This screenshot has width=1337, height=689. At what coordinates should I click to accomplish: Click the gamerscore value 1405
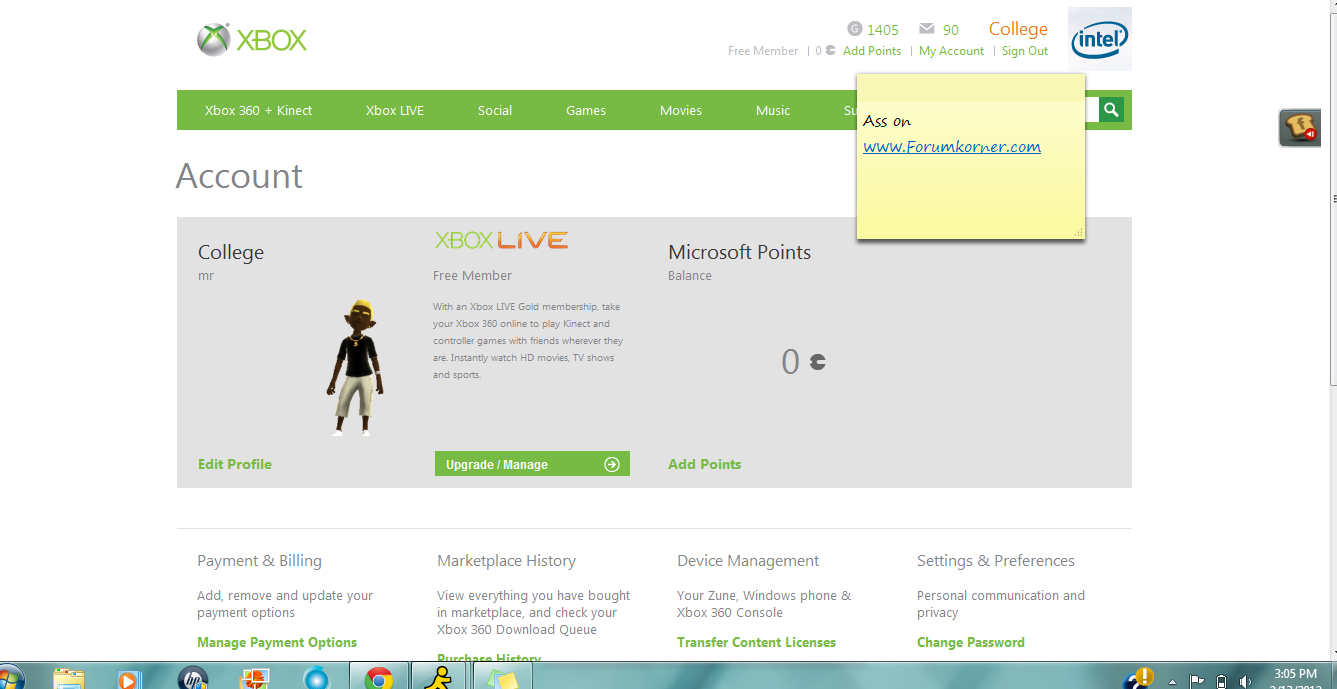(x=883, y=30)
